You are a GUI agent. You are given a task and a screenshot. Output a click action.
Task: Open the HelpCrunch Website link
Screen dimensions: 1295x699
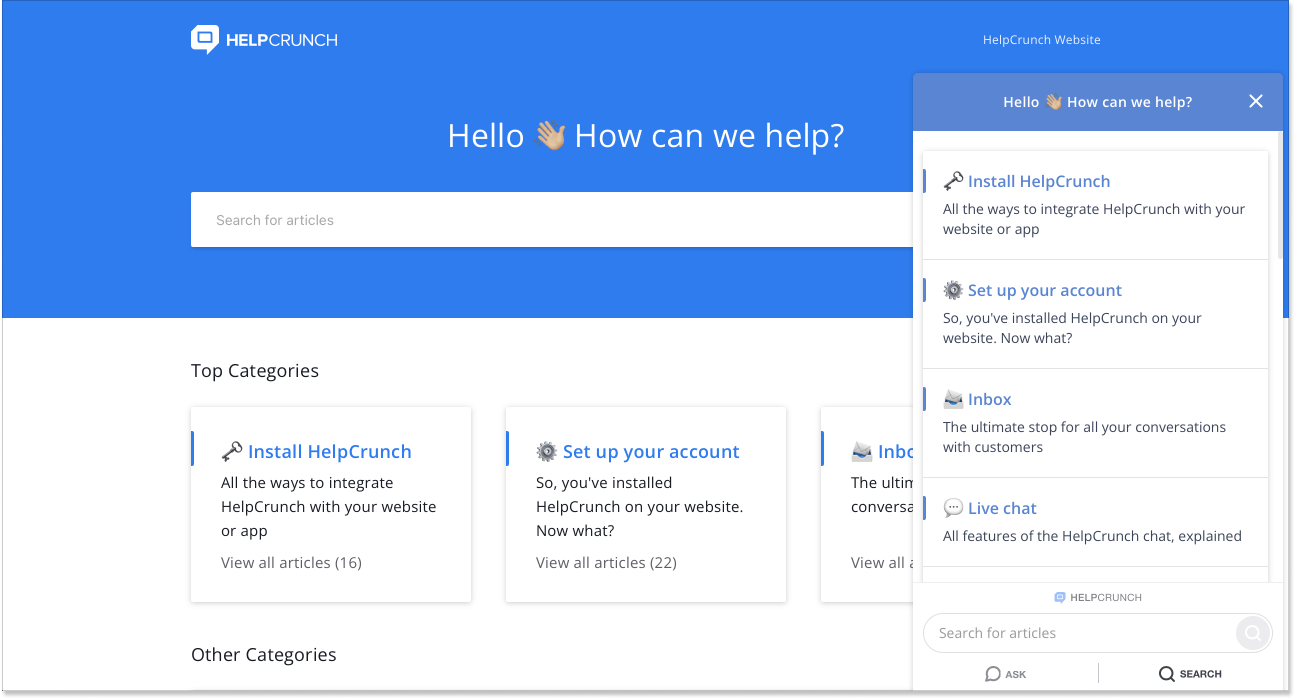(1041, 40)
